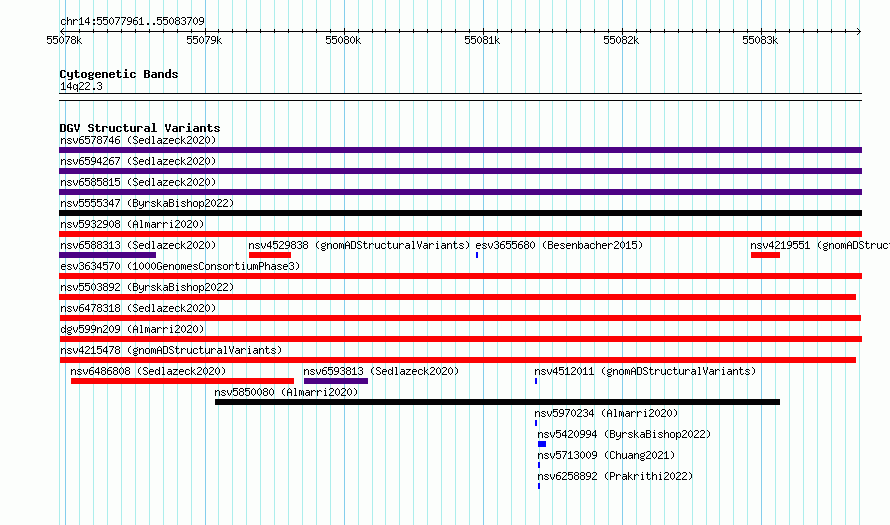The width and height of the screenshot is (890, 525).
Task: Click the Cytogenetic Bands track title
Action: coord(119,74)
